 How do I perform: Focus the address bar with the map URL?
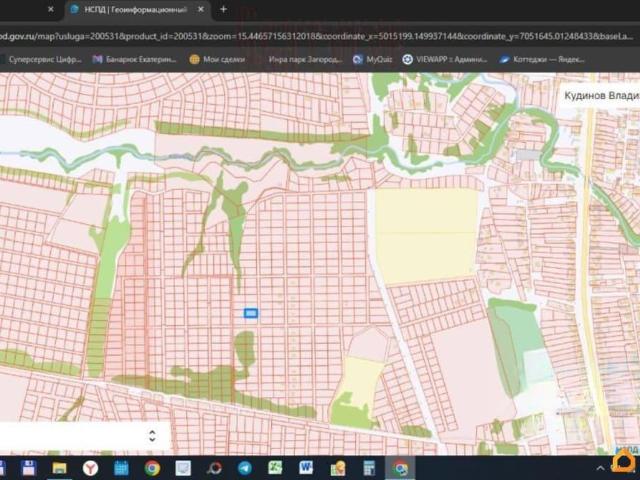point(318,36)
